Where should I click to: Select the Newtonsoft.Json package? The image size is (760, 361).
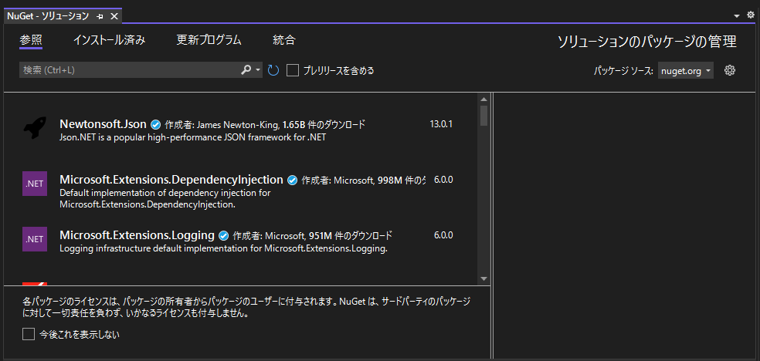240,131
